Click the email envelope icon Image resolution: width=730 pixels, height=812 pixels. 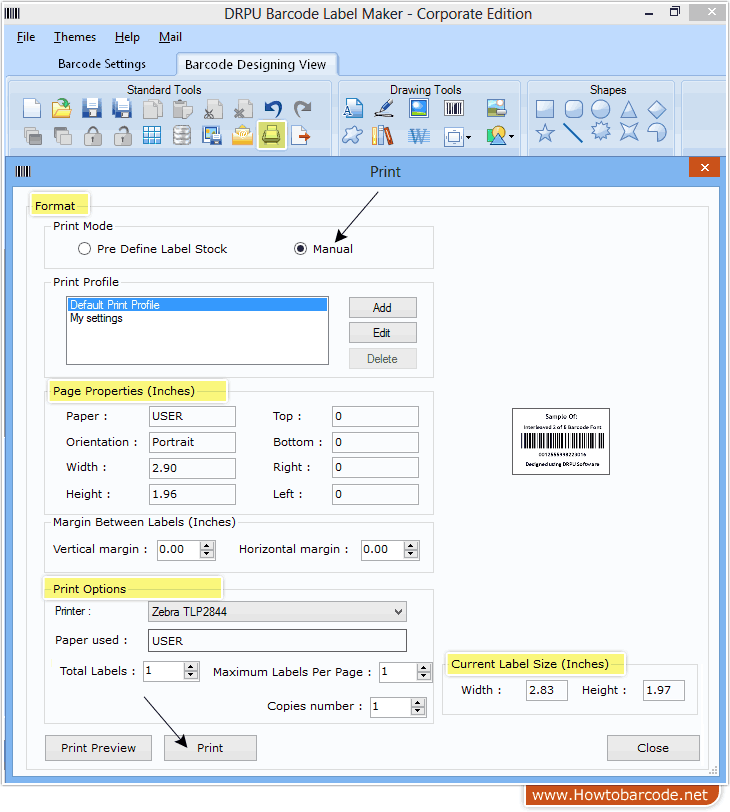click(x=242, y=136)
